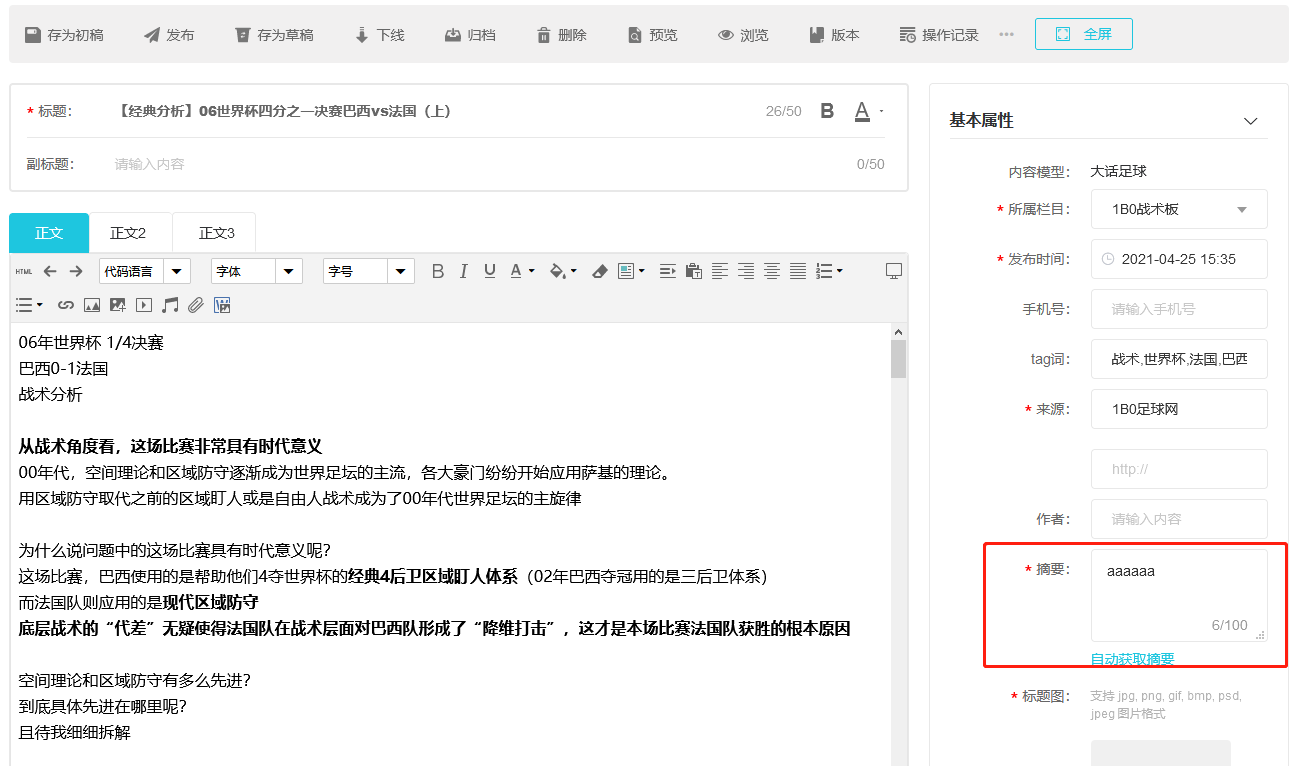
Task: Toggle HTML source view in editor
Action: click(x=24, y=271)
